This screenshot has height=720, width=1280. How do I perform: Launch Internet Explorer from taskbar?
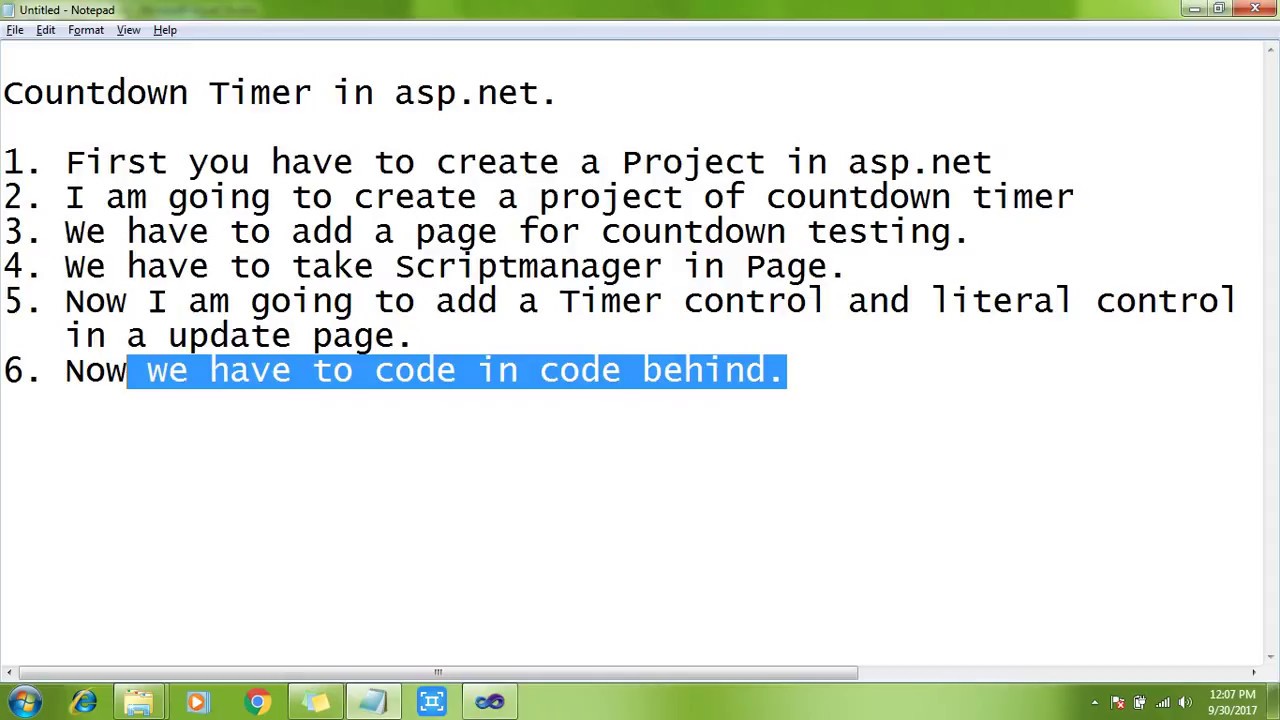point(83,702)
